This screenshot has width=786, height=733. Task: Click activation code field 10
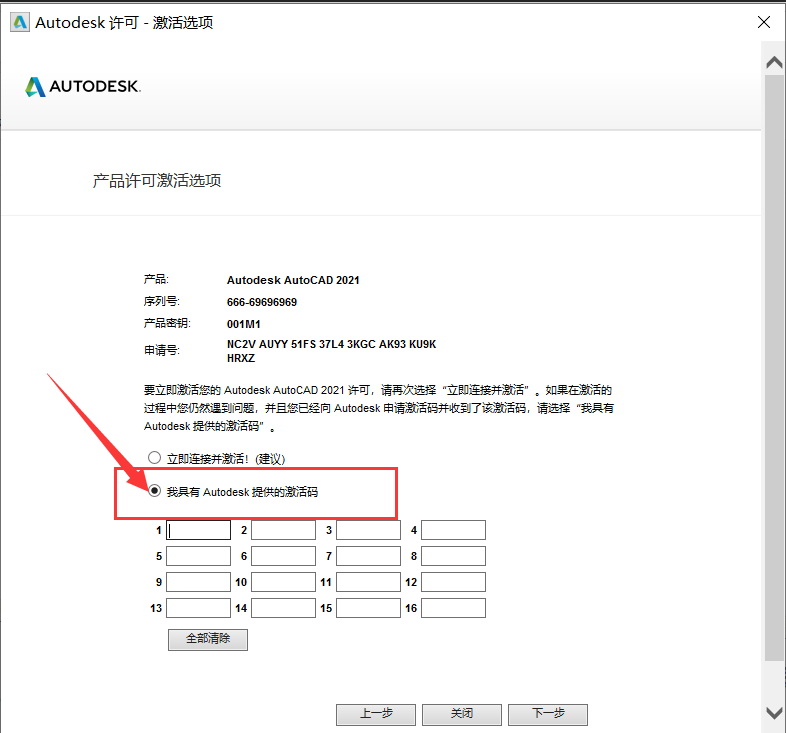(283, 582)
